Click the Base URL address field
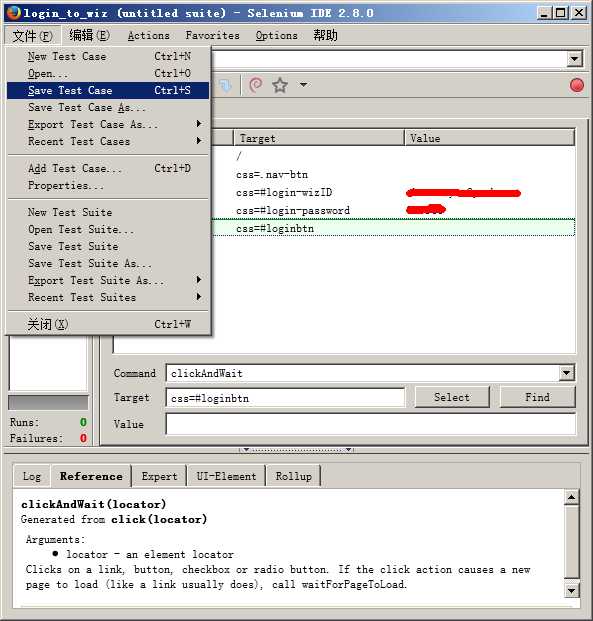593x621 pixels. pos(388,59)
